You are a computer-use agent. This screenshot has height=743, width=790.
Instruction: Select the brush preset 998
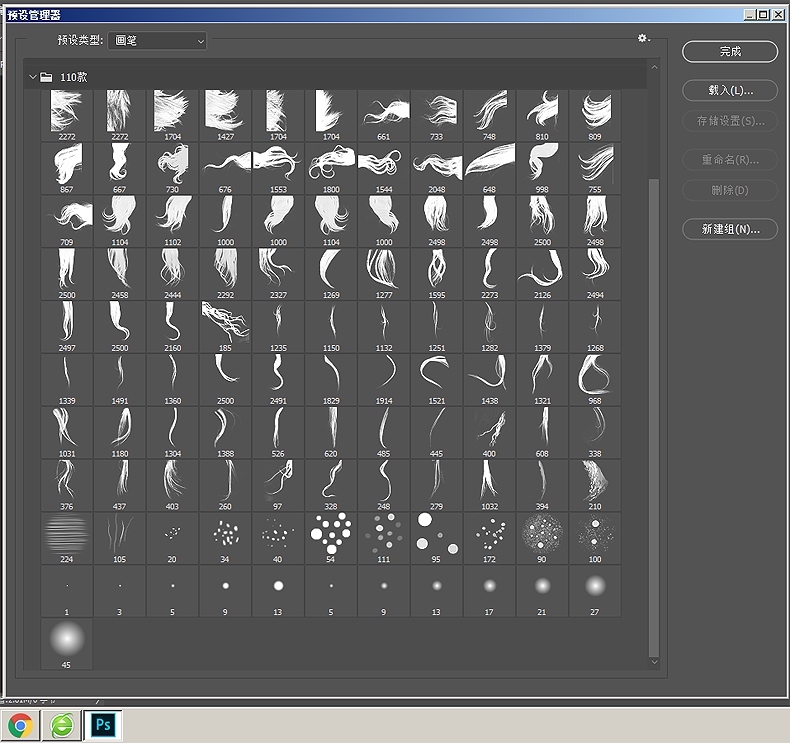coord(542,168)
